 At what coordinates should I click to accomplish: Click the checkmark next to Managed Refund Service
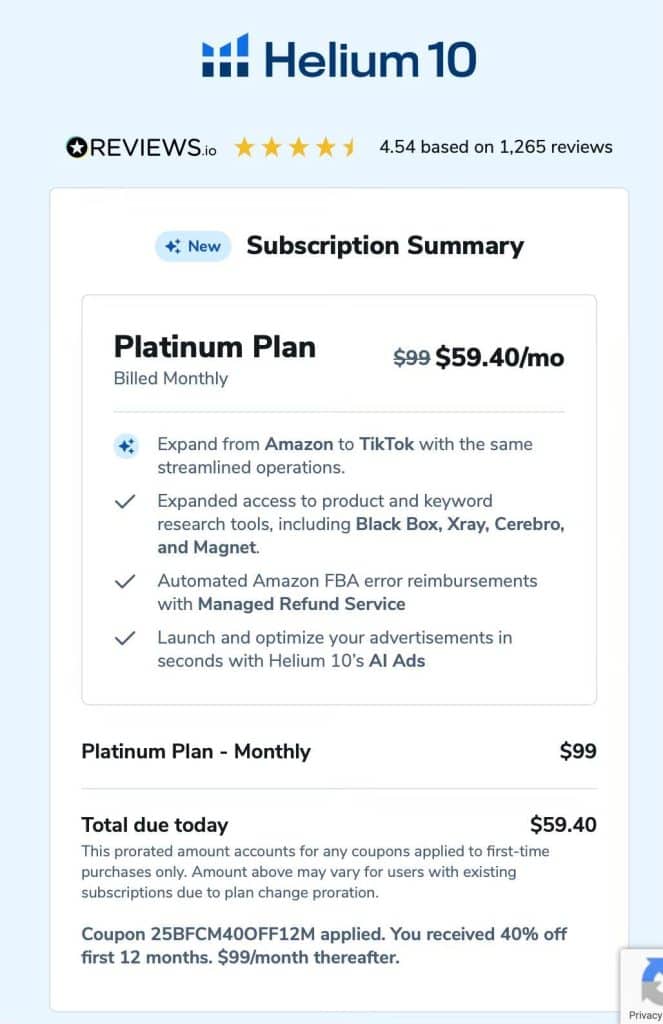pyautogui.click(x=126, y=582)
